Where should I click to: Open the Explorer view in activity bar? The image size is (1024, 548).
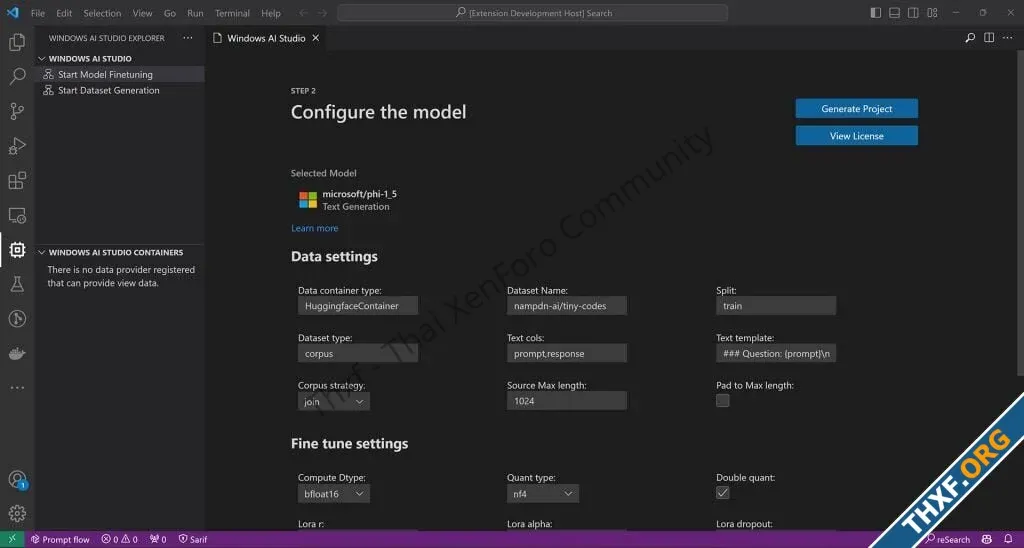click(x=17, y=42)
